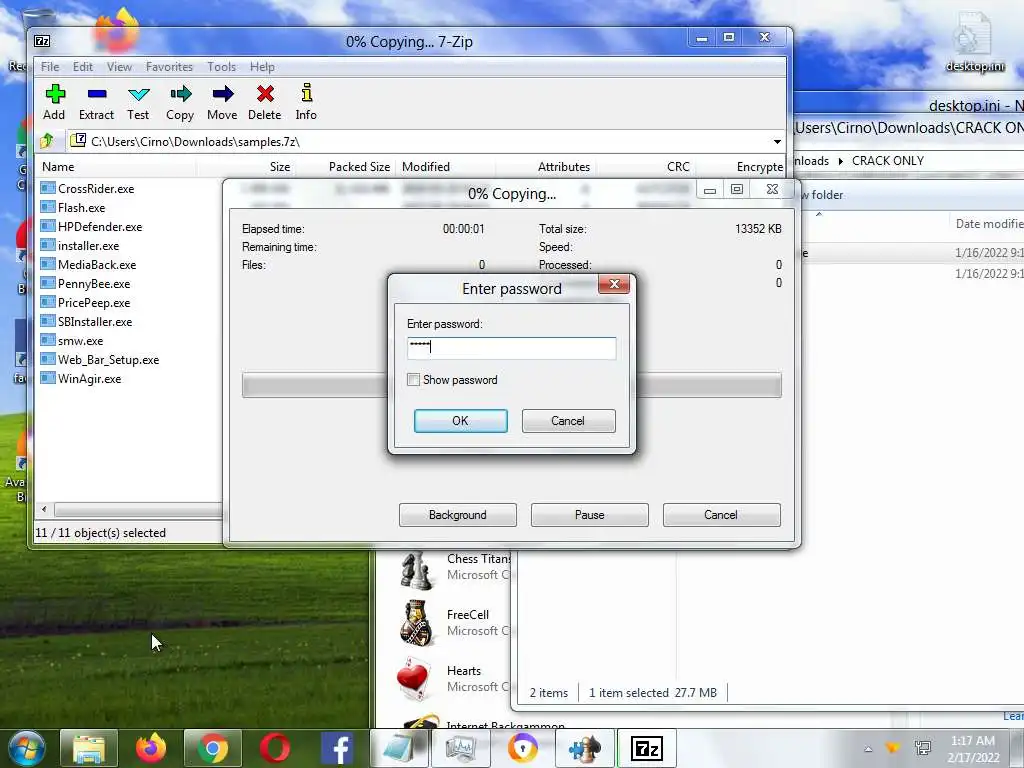The image size is (1024, 768).
Task: Open the Chess Titans game icon
Action: [x=416, y=570]
